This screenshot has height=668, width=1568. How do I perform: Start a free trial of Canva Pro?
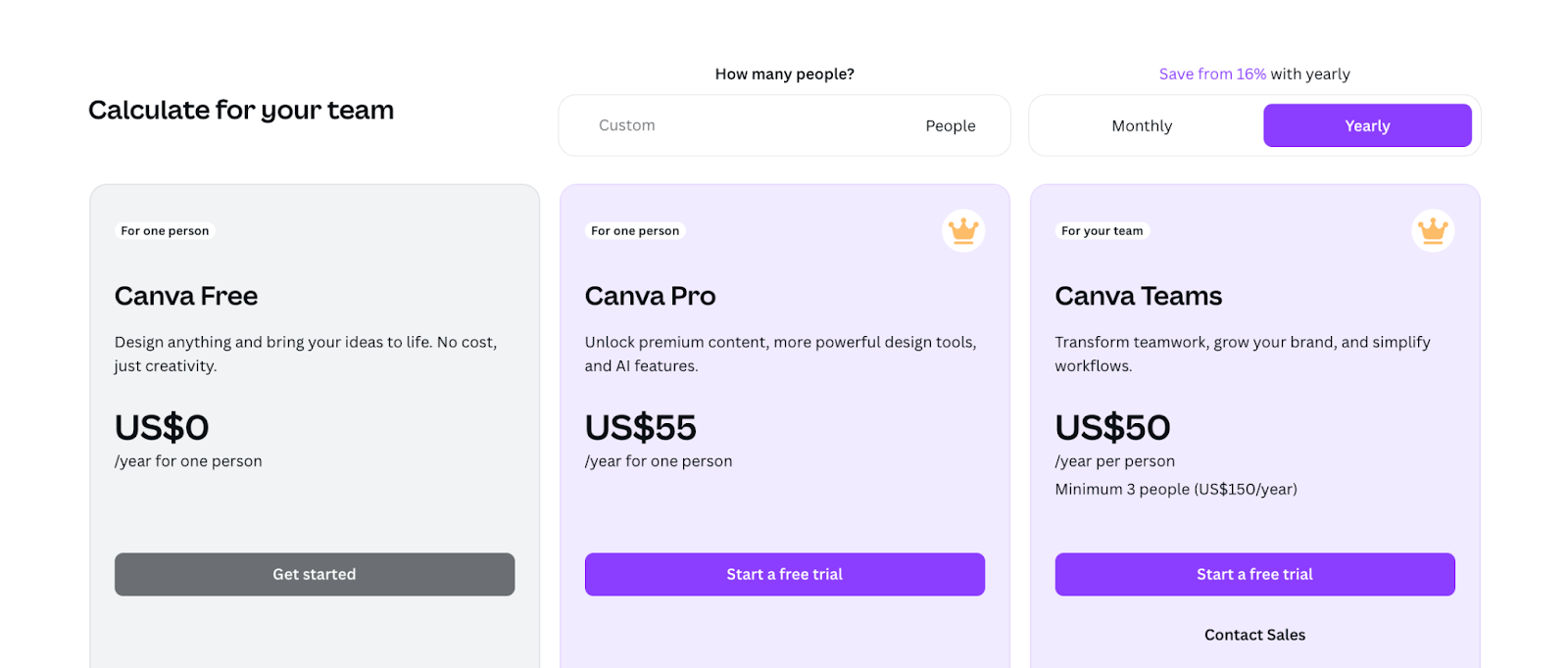pos(784,574)
